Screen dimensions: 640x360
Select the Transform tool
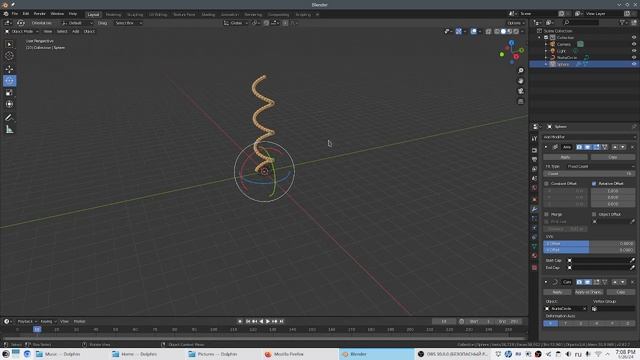pyautogui.click(x=9, y=104)
